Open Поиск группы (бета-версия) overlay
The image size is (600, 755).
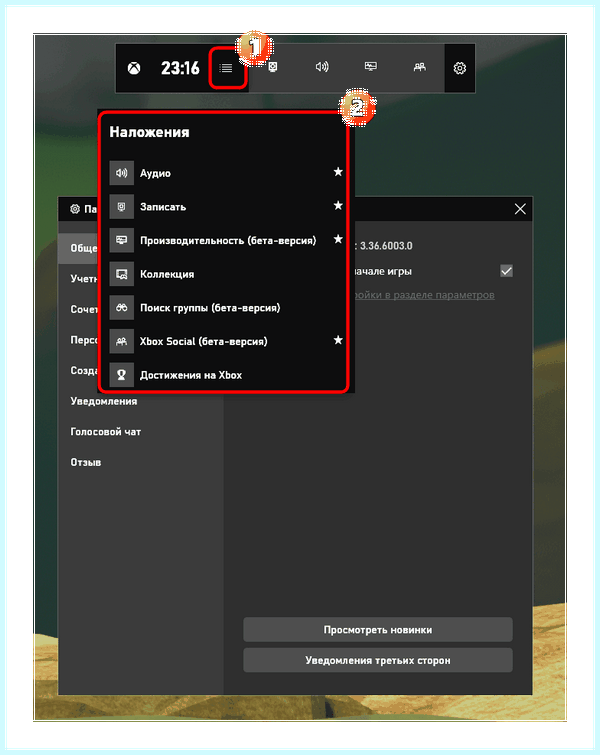tap(226, 308)
